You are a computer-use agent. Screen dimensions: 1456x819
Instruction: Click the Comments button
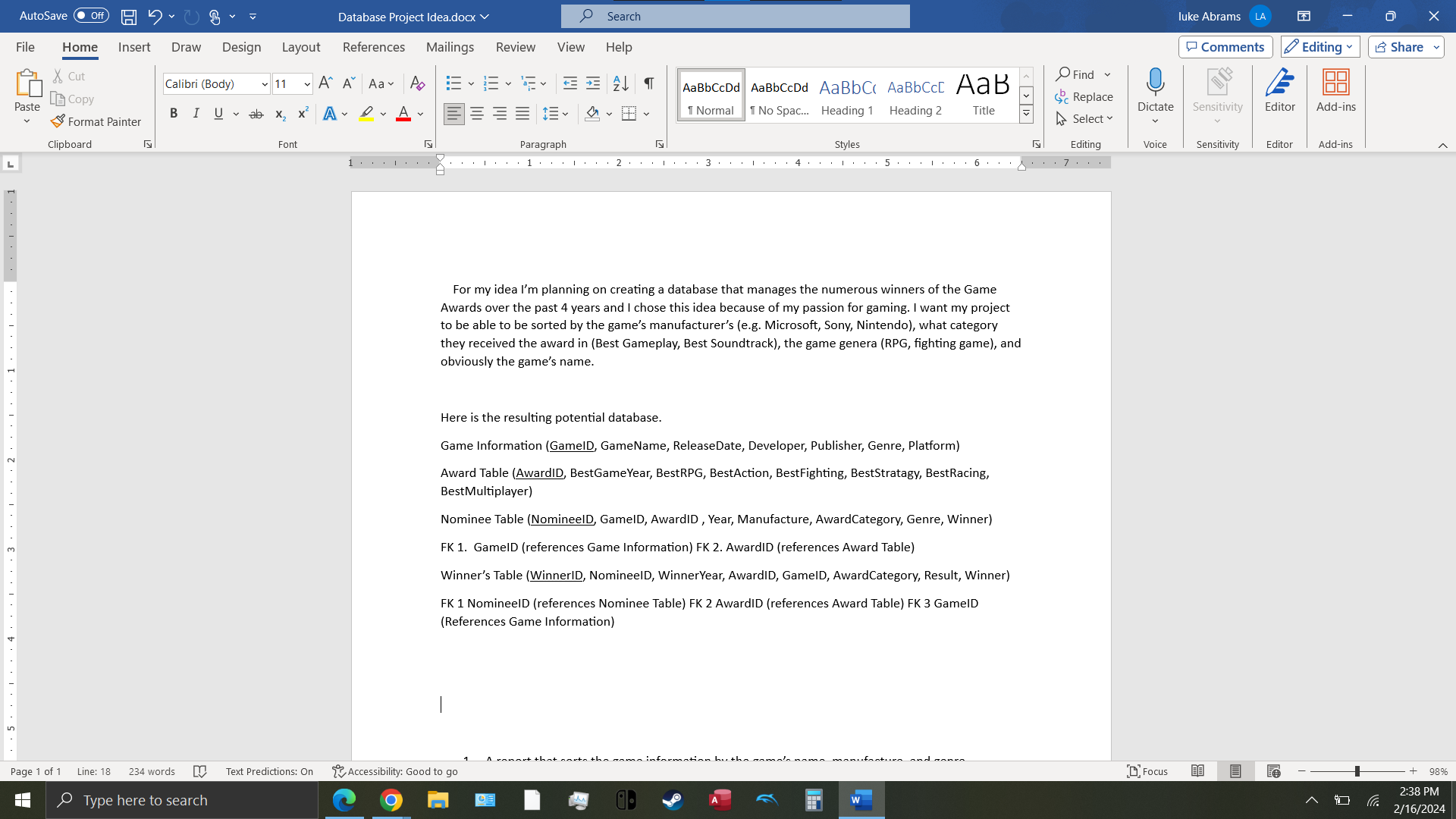pyautogui.click(x=1225, y=46)
